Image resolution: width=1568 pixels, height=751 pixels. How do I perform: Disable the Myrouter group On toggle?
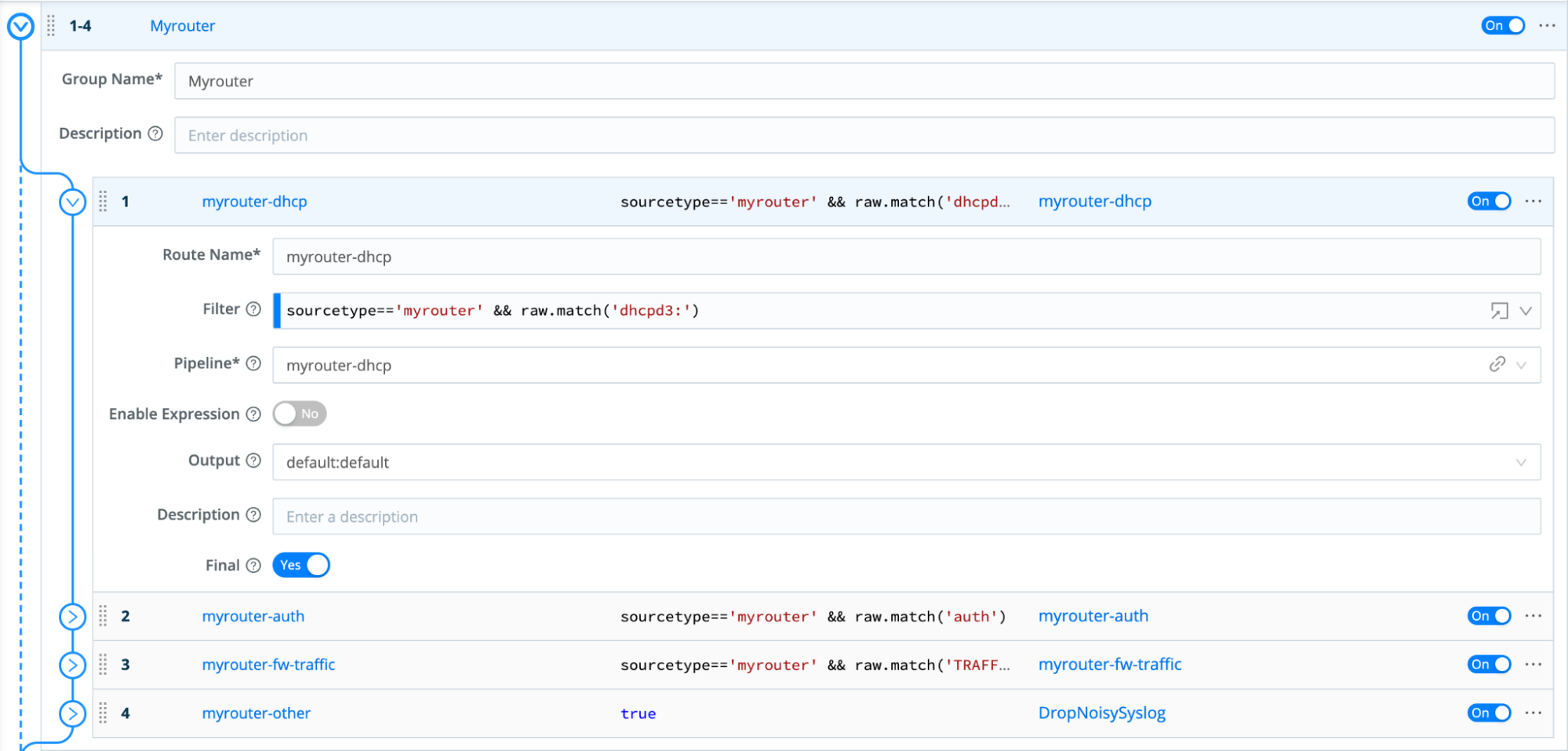1502,26
